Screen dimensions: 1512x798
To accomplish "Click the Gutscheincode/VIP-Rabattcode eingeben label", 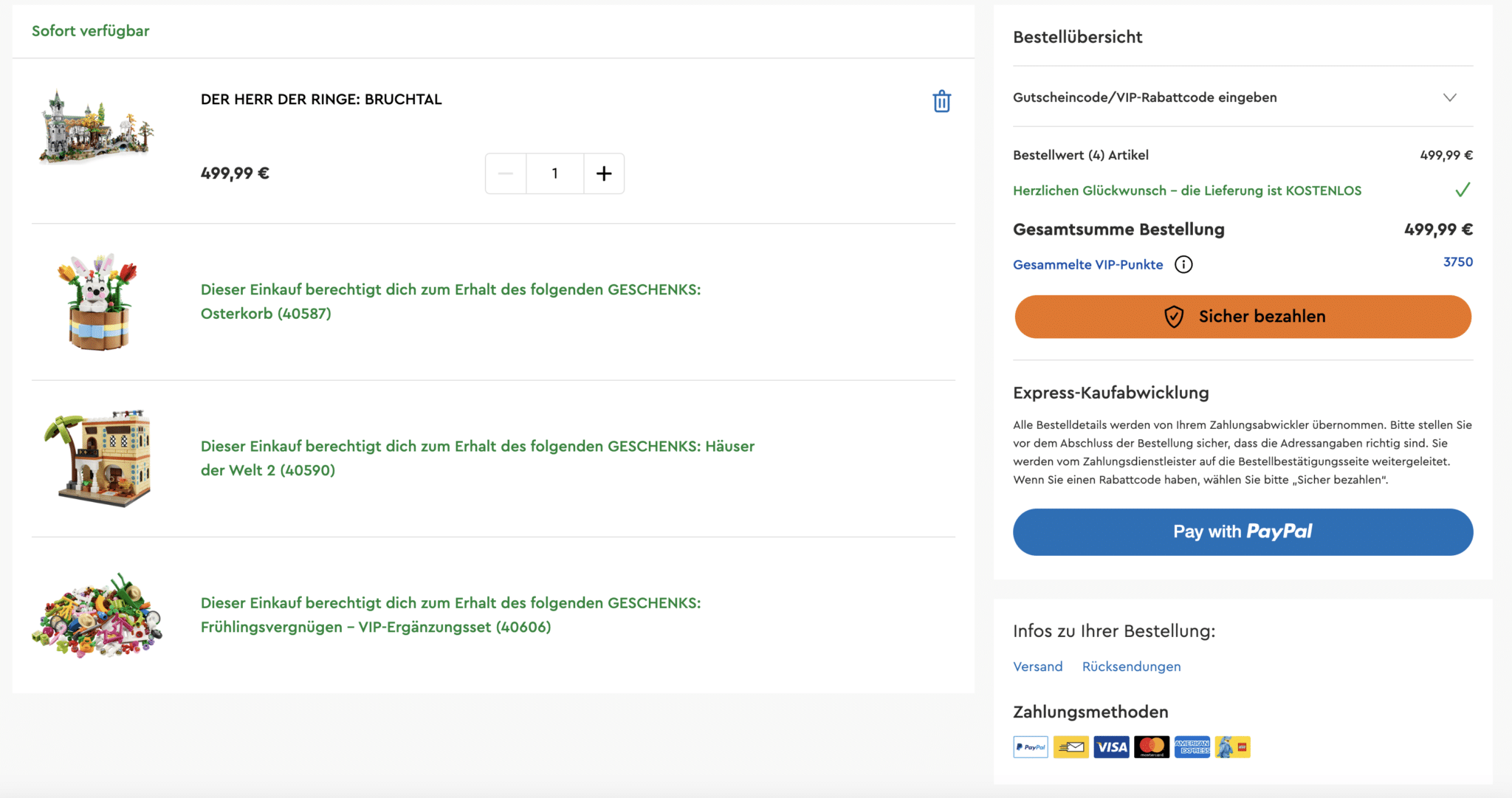I will click(1145, 97).
